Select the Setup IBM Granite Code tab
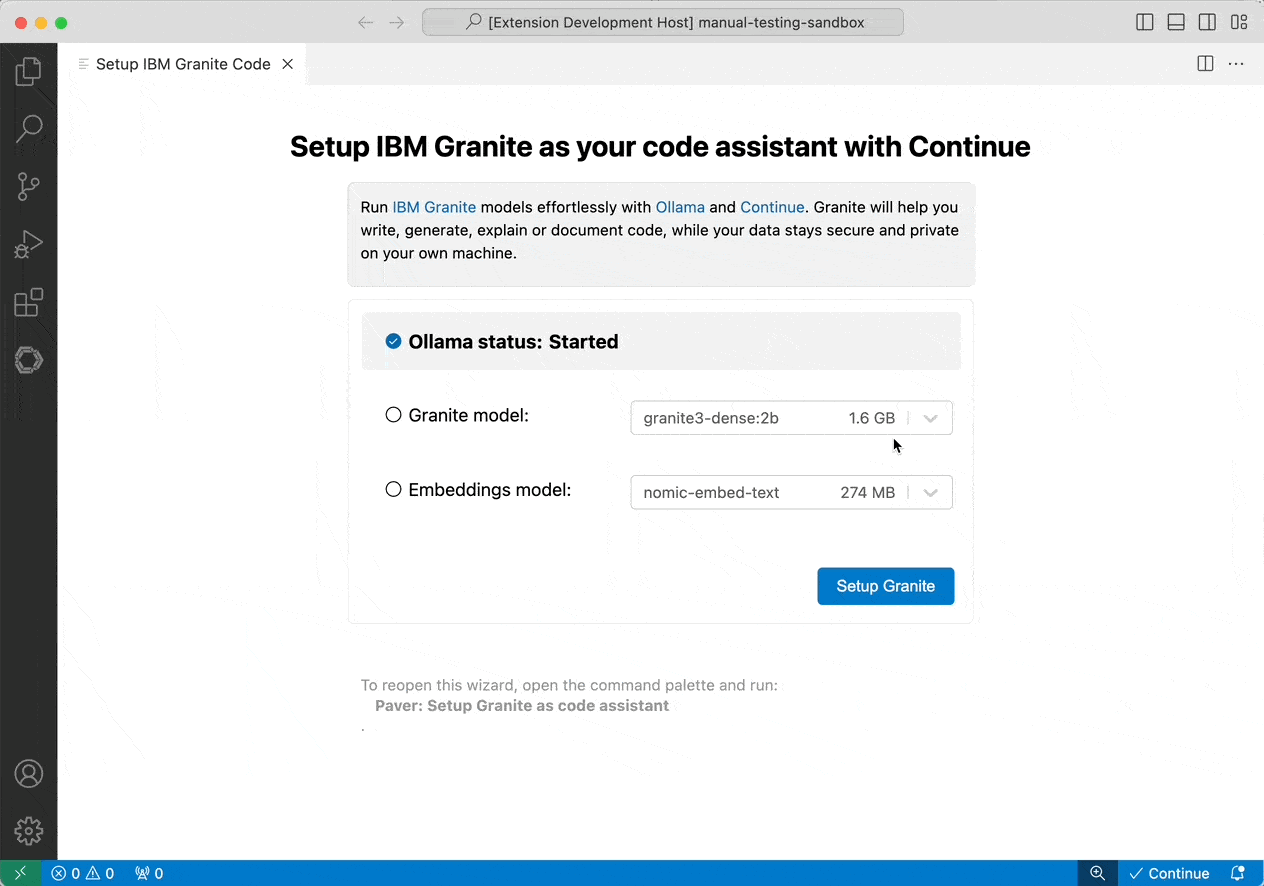Image resolution: width=1264 pixels, height=886 pixels. (x=182, y=64)
